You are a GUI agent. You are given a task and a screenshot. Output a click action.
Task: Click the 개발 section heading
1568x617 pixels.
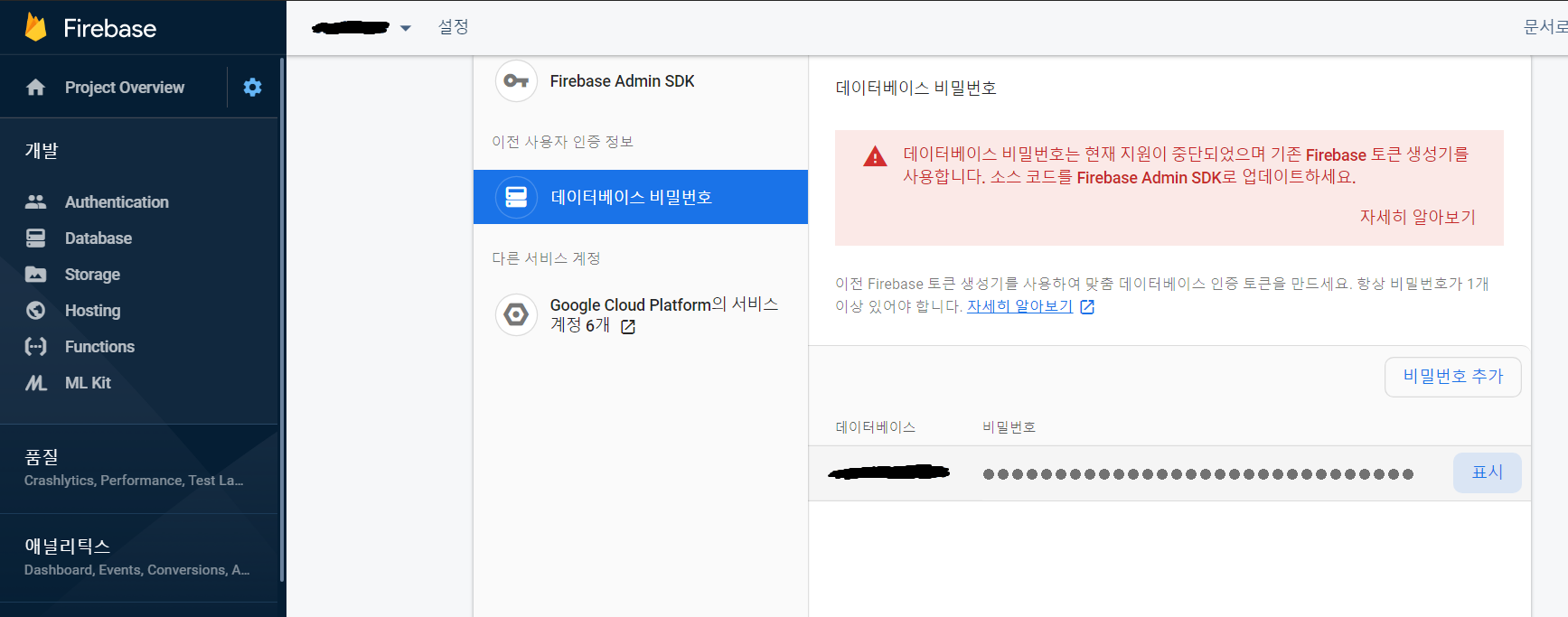click(42, 150)
